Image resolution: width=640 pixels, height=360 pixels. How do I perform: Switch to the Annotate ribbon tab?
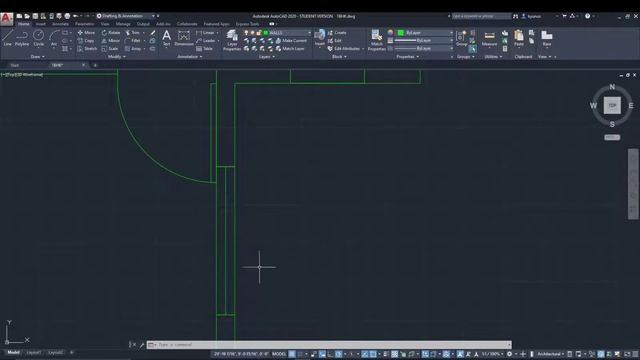tap(60, 24)
